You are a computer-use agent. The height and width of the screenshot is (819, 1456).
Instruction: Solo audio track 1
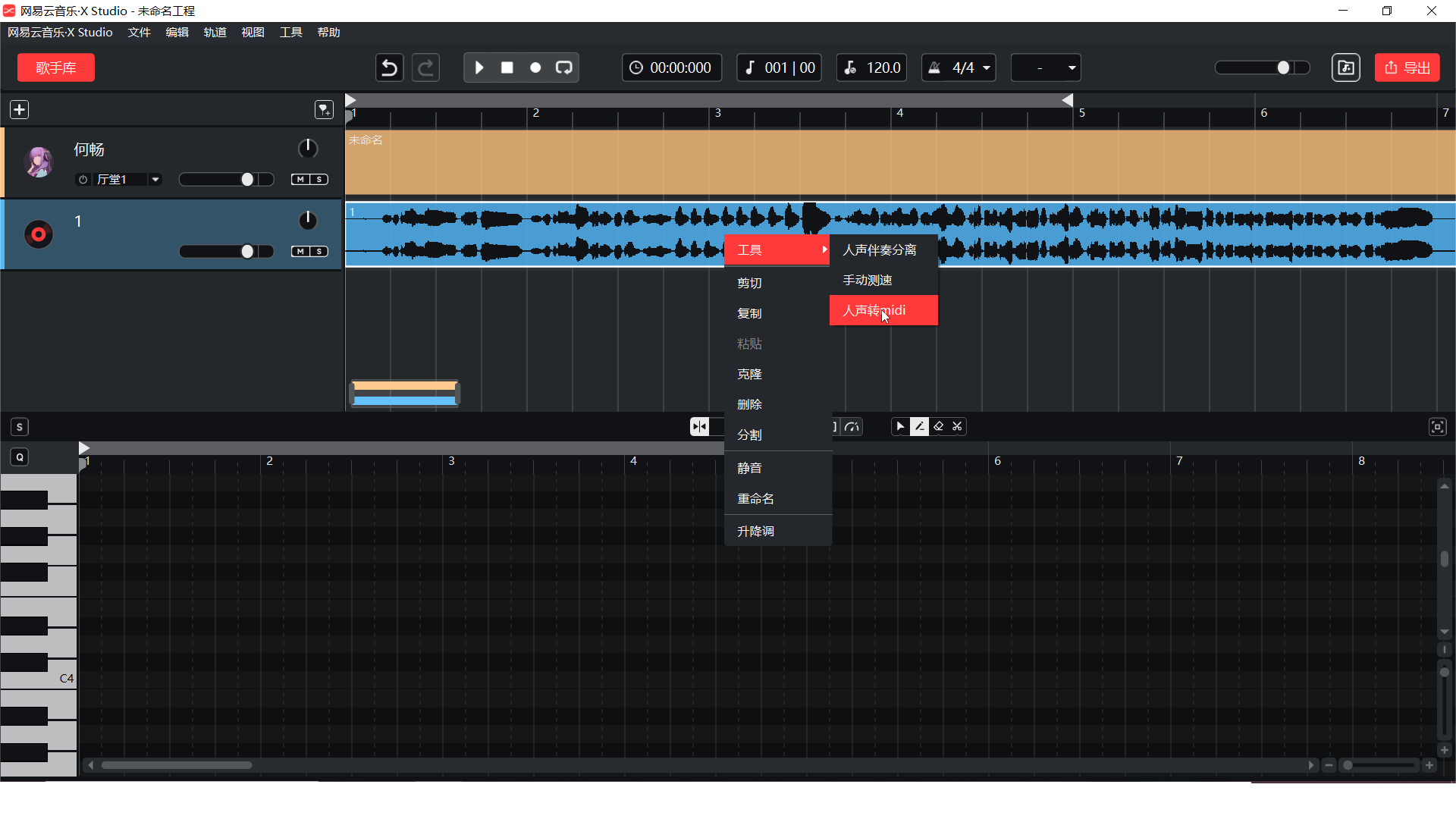319,252
